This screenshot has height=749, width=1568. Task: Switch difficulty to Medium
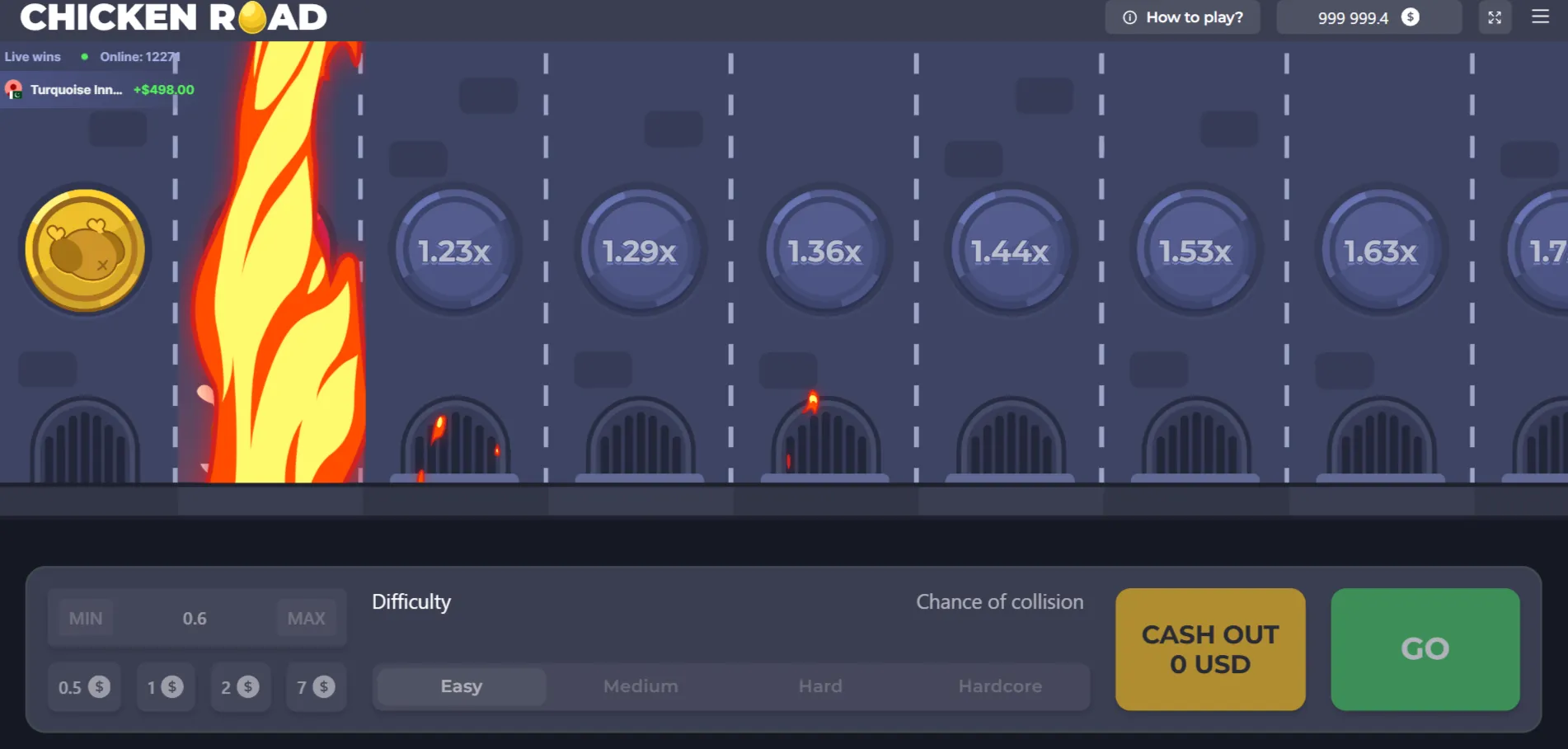click(x=641, y=686)
